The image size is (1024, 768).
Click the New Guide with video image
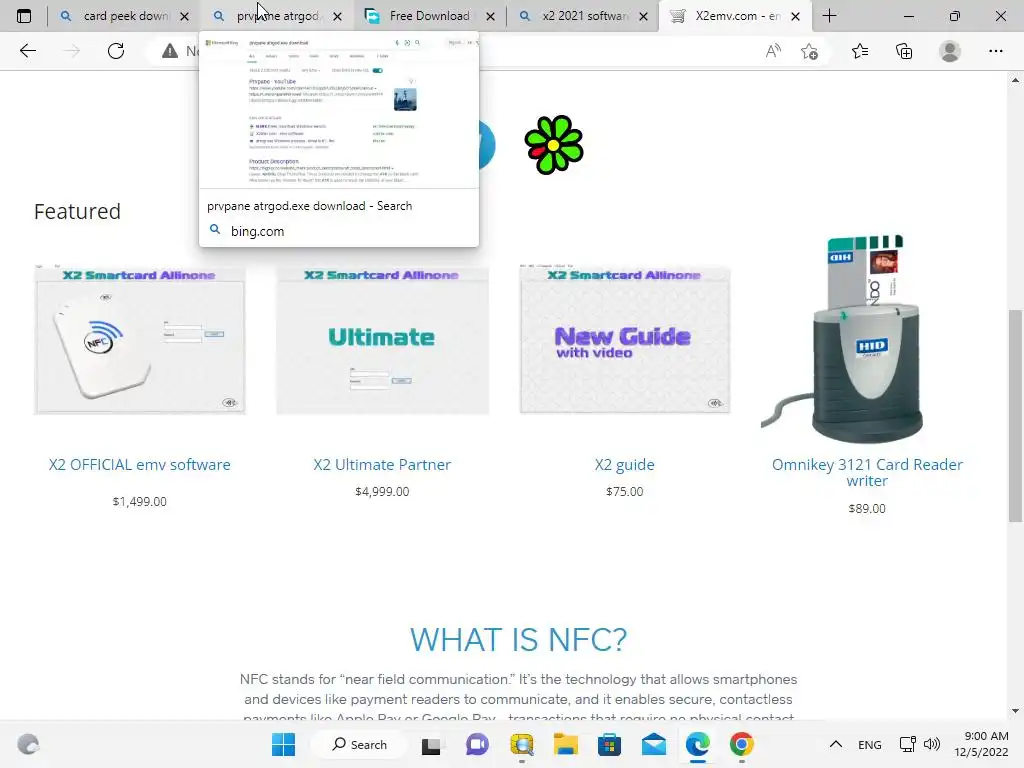coord(624,340)
